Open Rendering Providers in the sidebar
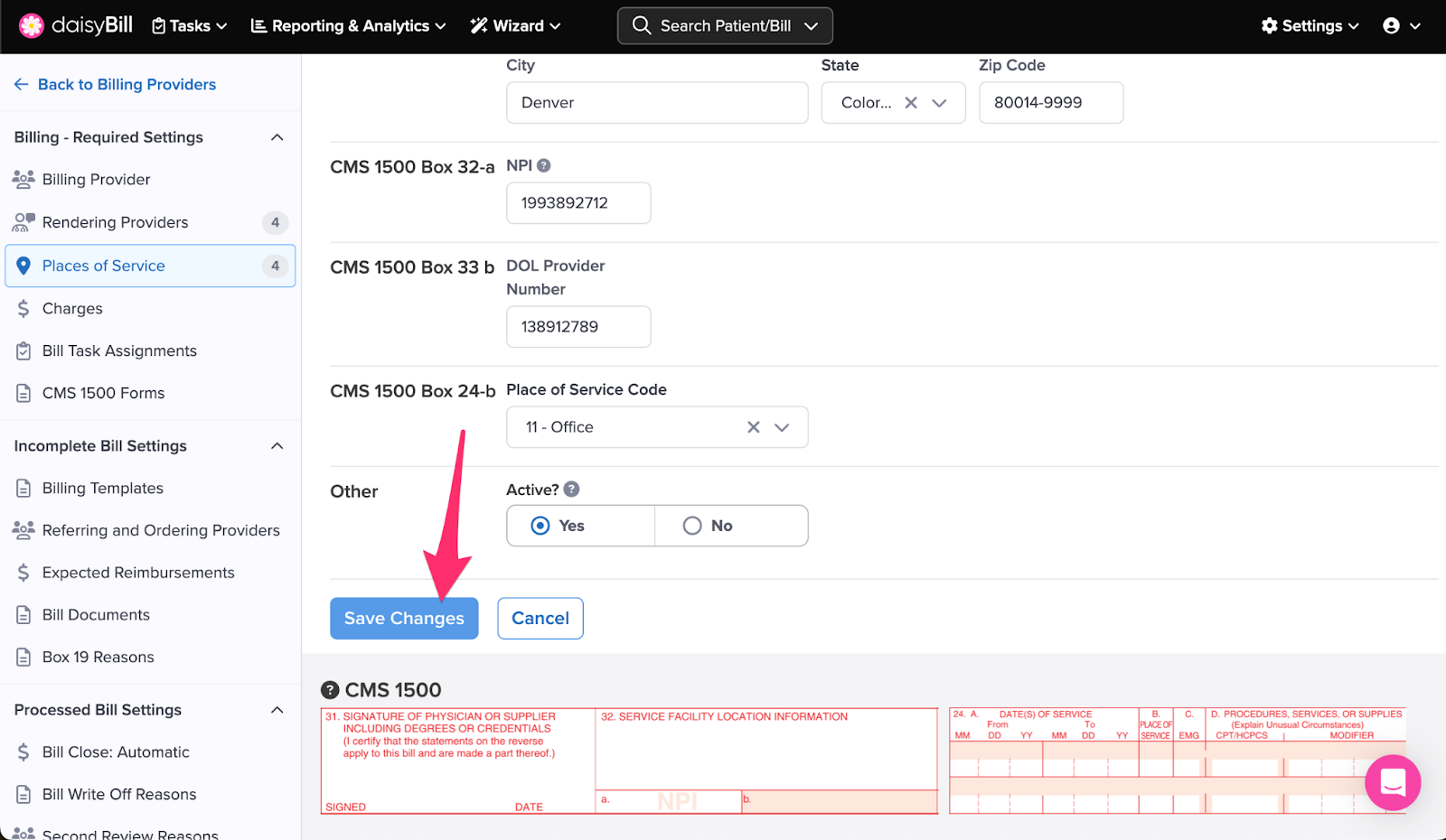This screenshot has height=840, width=1446. pyautogui.click(x=116, y=222)
